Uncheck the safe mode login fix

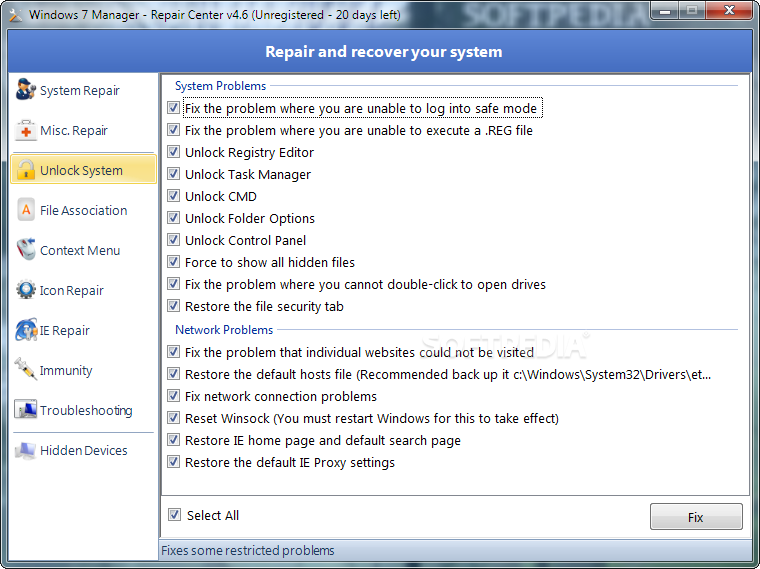173,108
